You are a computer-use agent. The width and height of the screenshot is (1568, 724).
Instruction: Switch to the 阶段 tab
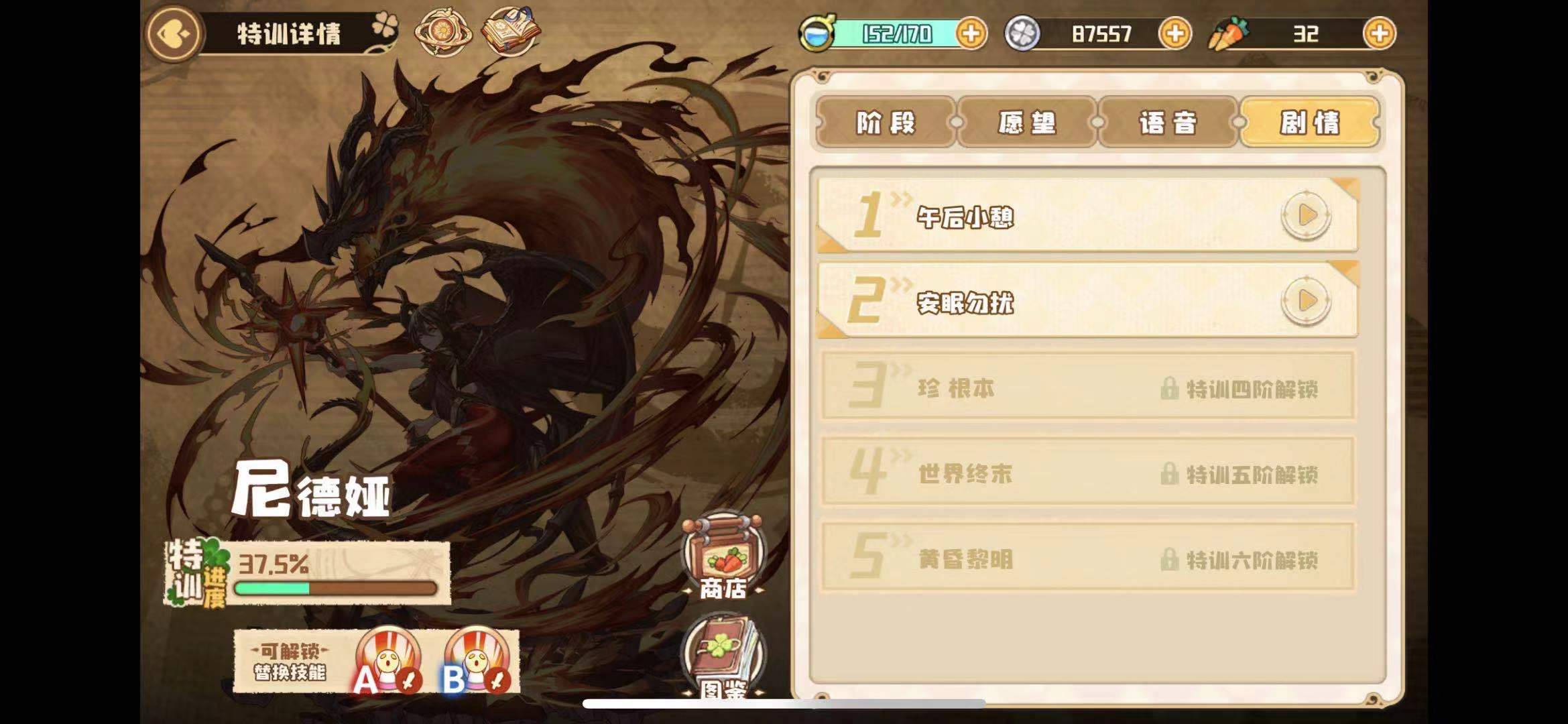click(886, 122)
